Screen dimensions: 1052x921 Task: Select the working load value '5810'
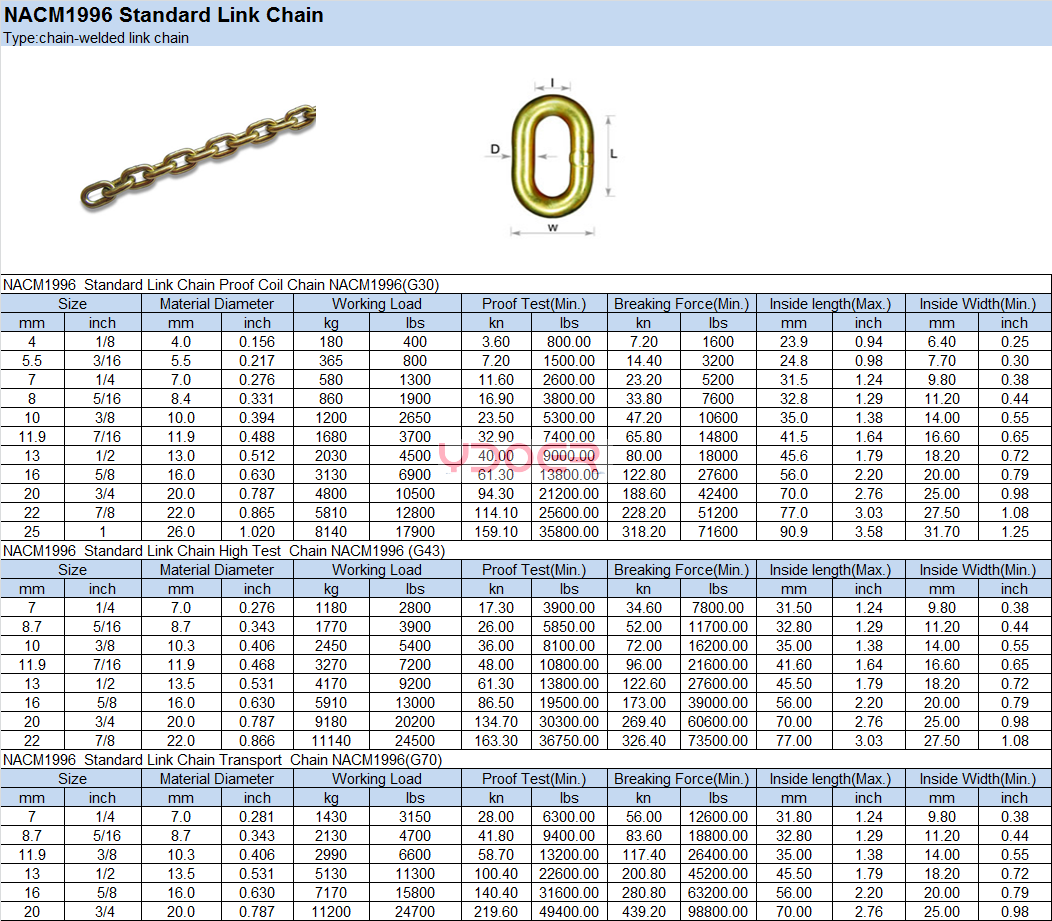(331, 513)
